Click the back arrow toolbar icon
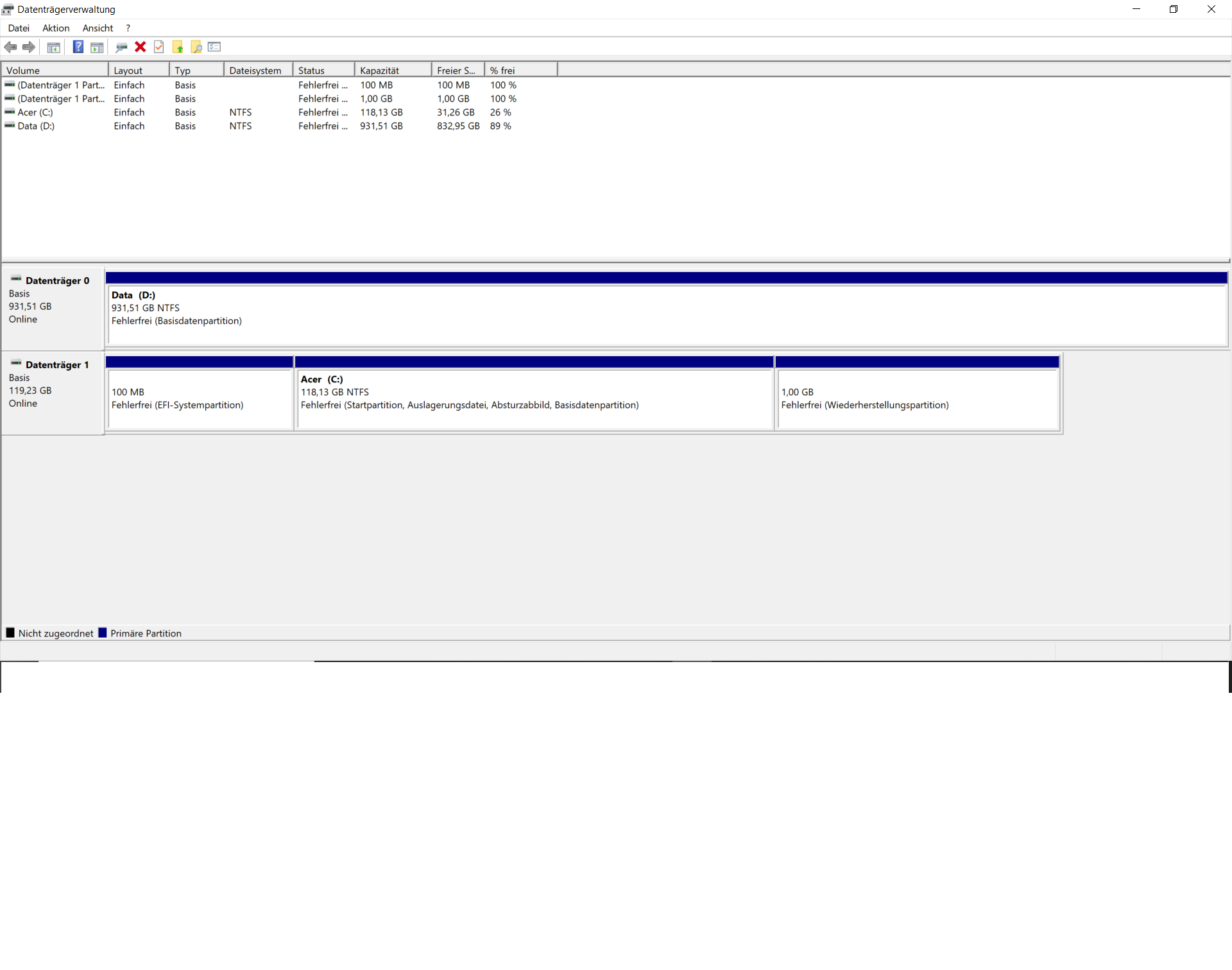This screenshot has height=970, width=1232. tap(10, 47)
